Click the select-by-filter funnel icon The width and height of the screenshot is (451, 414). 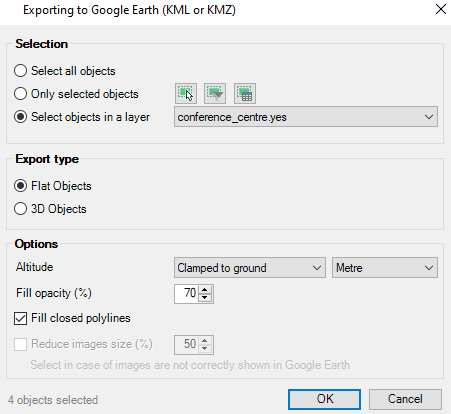tap(215, 94)
